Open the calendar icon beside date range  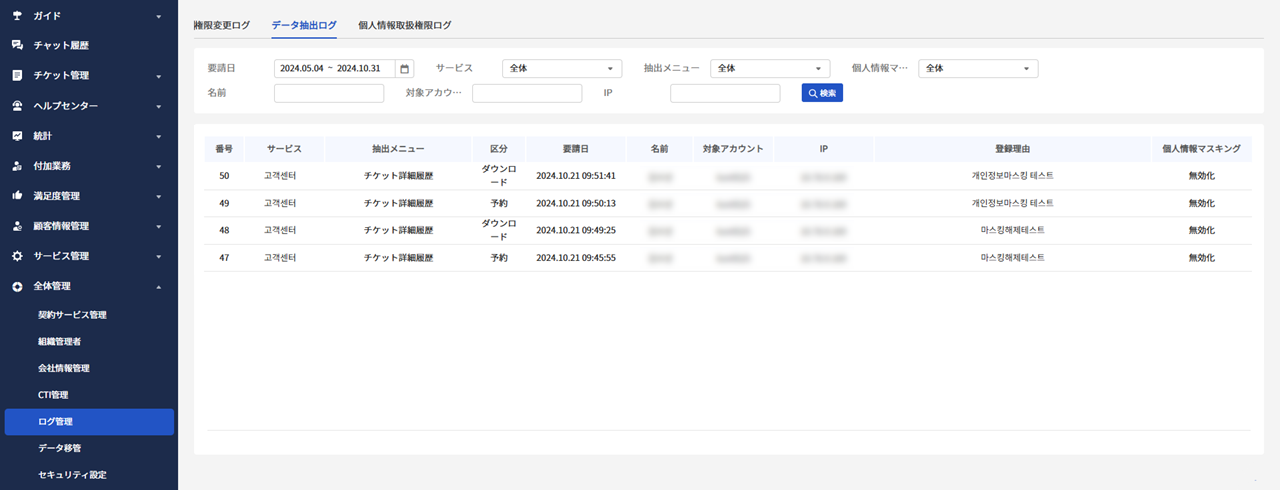click(x=404, y=69)
